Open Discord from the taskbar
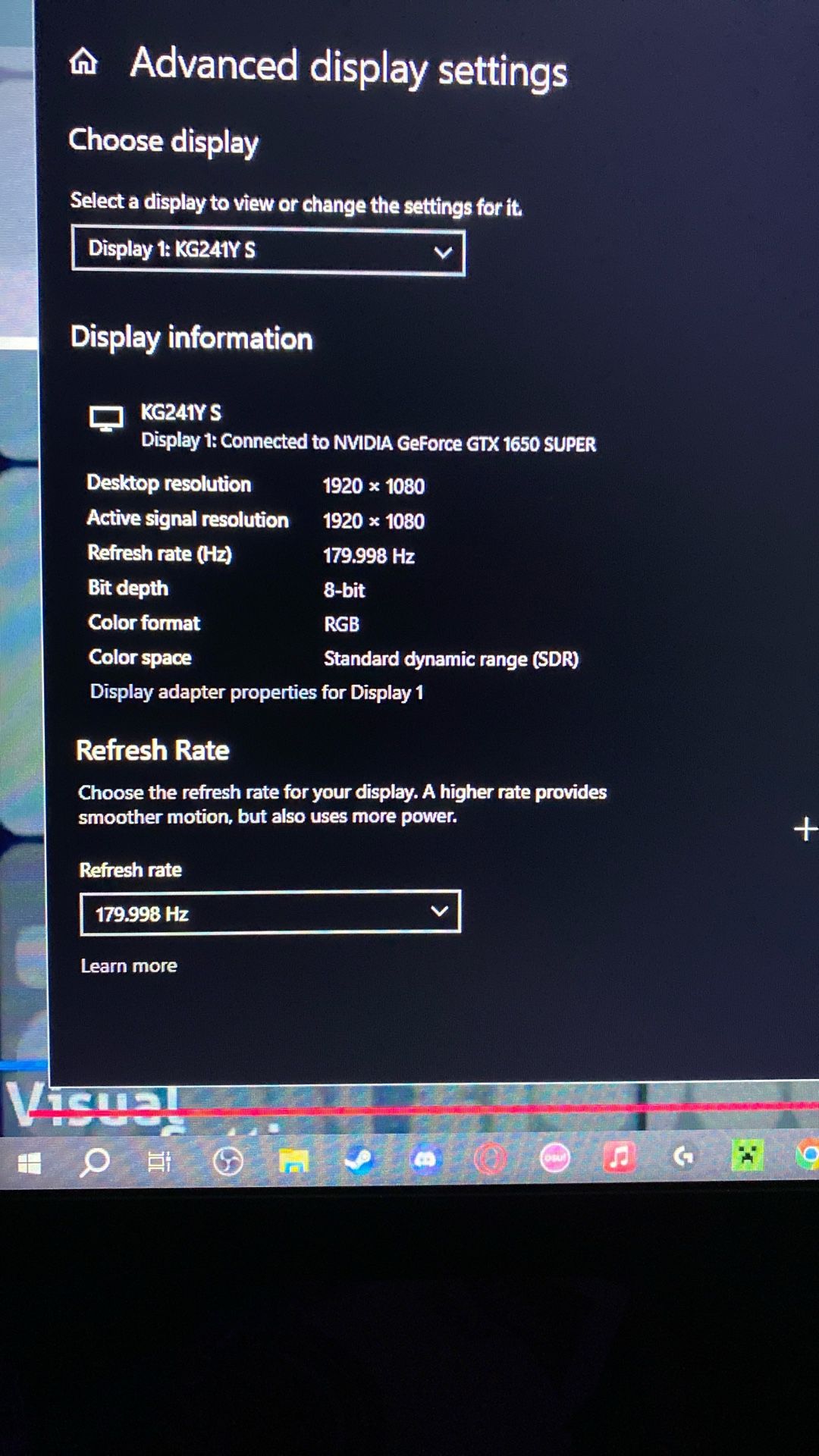 click(425, 1159)
